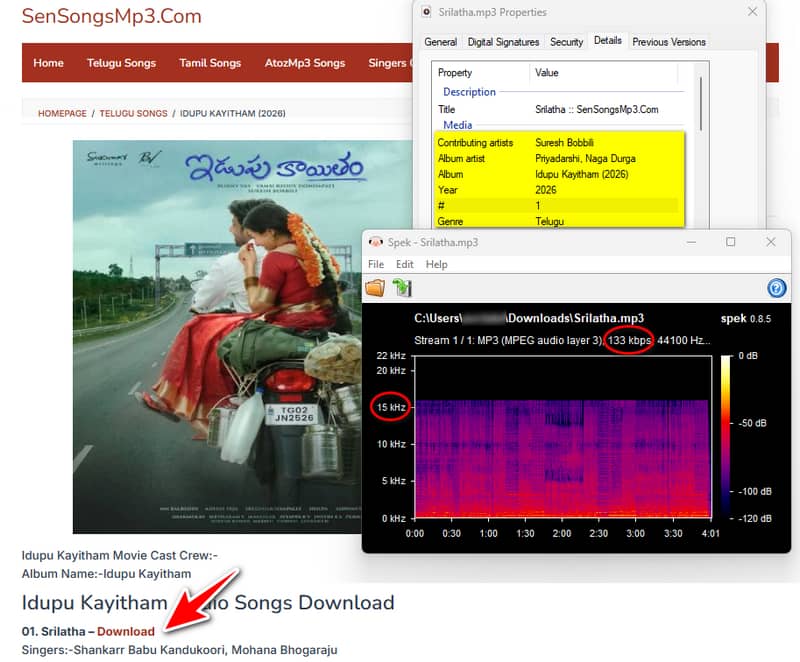Click Album Name:-Idupu Kayitham text
This screenshot has width=800, height=662.
(x=106, y=574)
